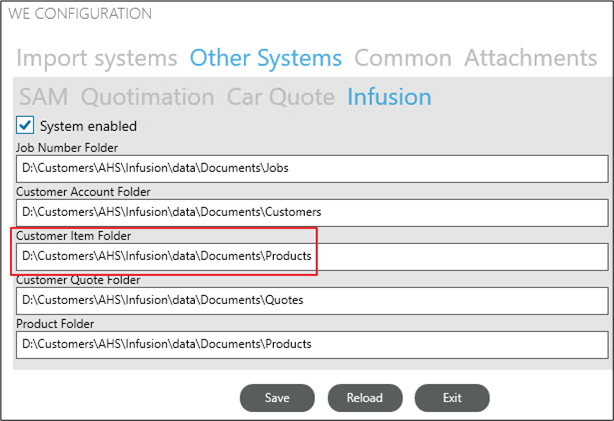
Task: Switch to the Import systems tab
Action: coord(97,58)
